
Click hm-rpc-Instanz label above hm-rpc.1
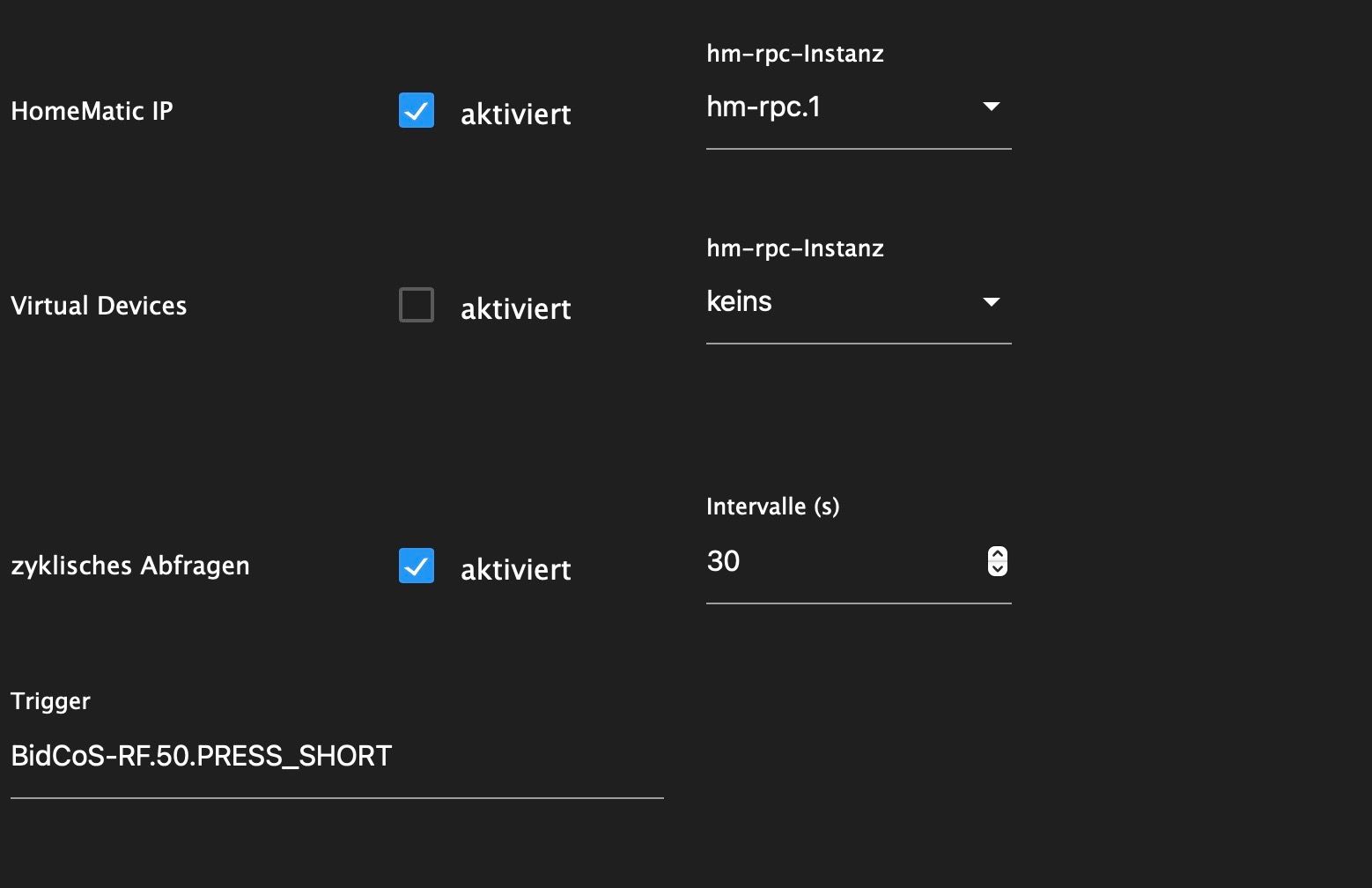(x=794, y=54)
